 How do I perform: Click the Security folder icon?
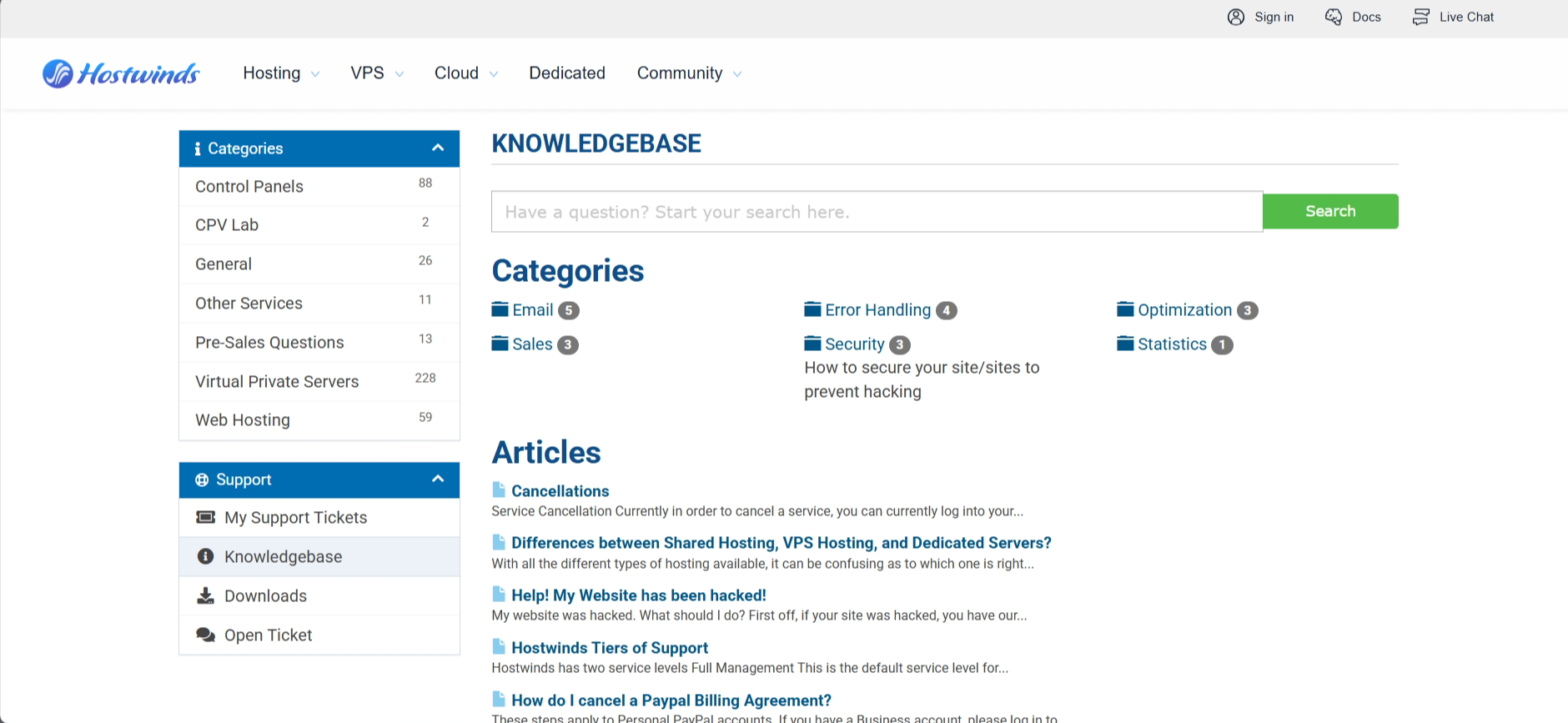click(x=812, y=344)
